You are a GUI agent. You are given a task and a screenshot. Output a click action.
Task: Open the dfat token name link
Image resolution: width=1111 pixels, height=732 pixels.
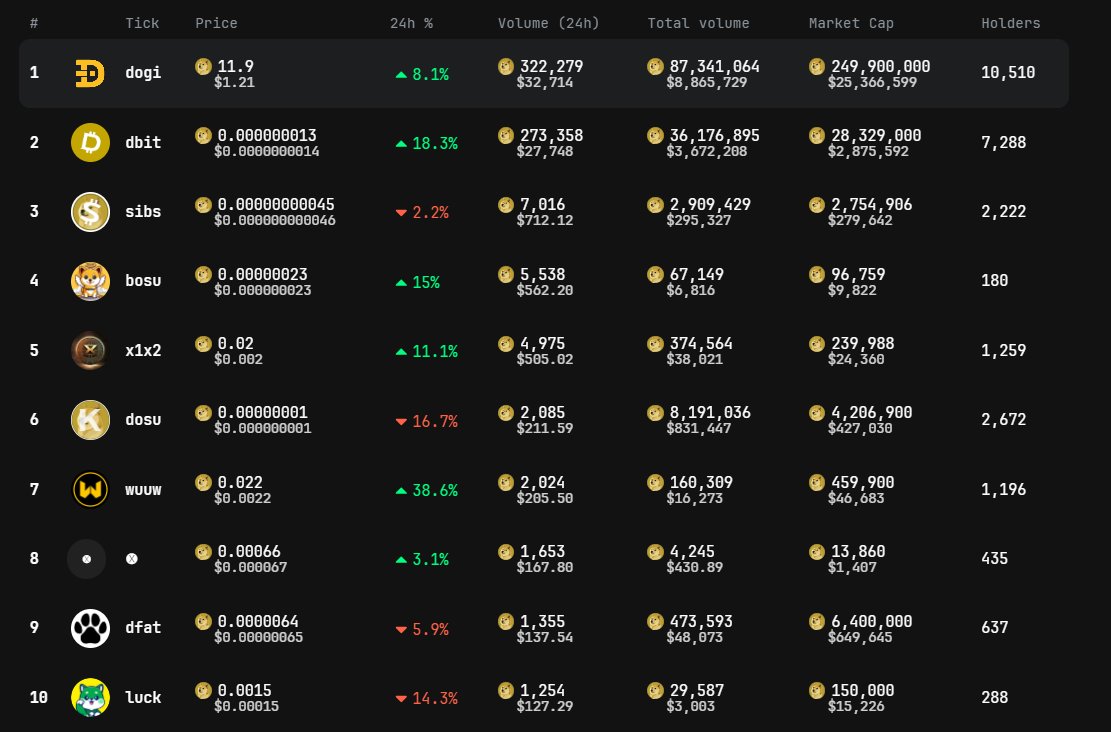coord(143,627)
